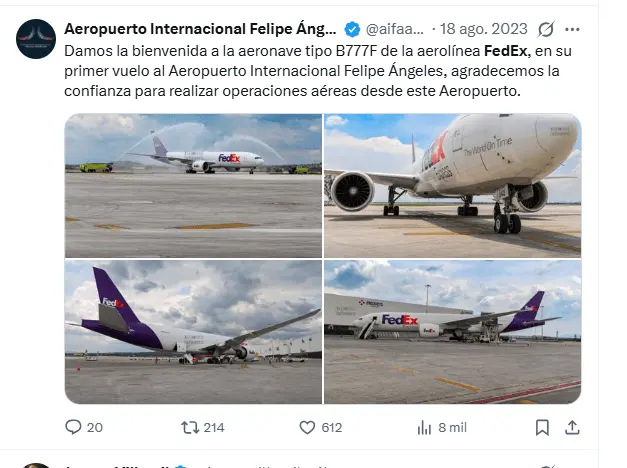This screenshot has height=468, width=627.
Task: Bookmark this FedEx tweet
Action: point(542,427)
